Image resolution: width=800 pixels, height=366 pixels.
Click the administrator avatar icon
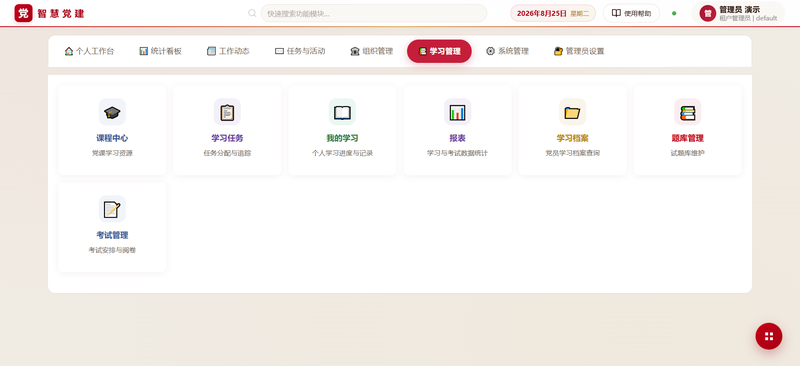pyautogui.click(x=708, y=13)
